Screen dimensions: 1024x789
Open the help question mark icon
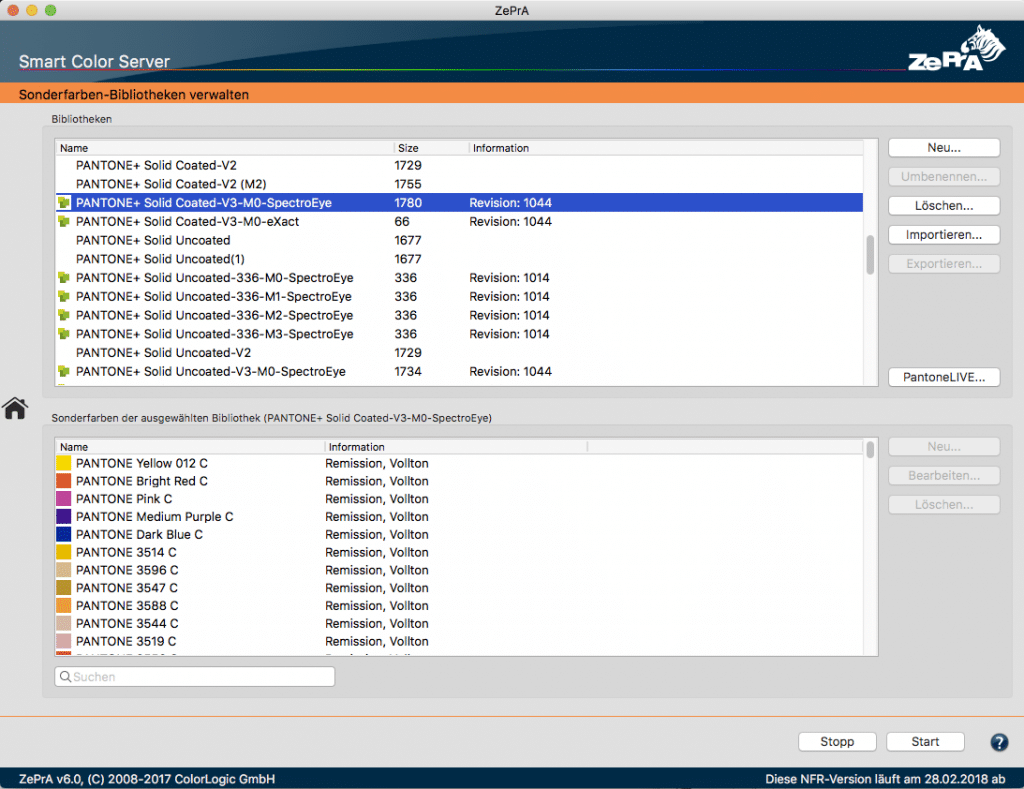(x=998, y=742)
